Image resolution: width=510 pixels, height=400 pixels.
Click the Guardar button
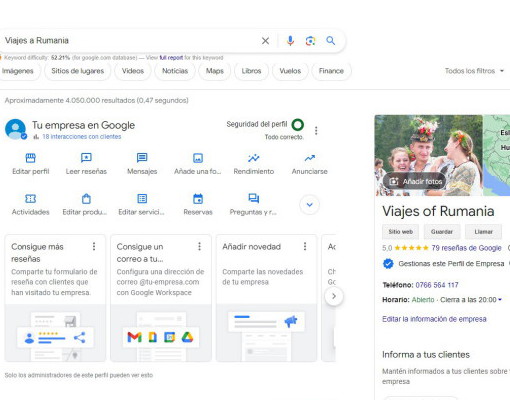pos(442,232)
